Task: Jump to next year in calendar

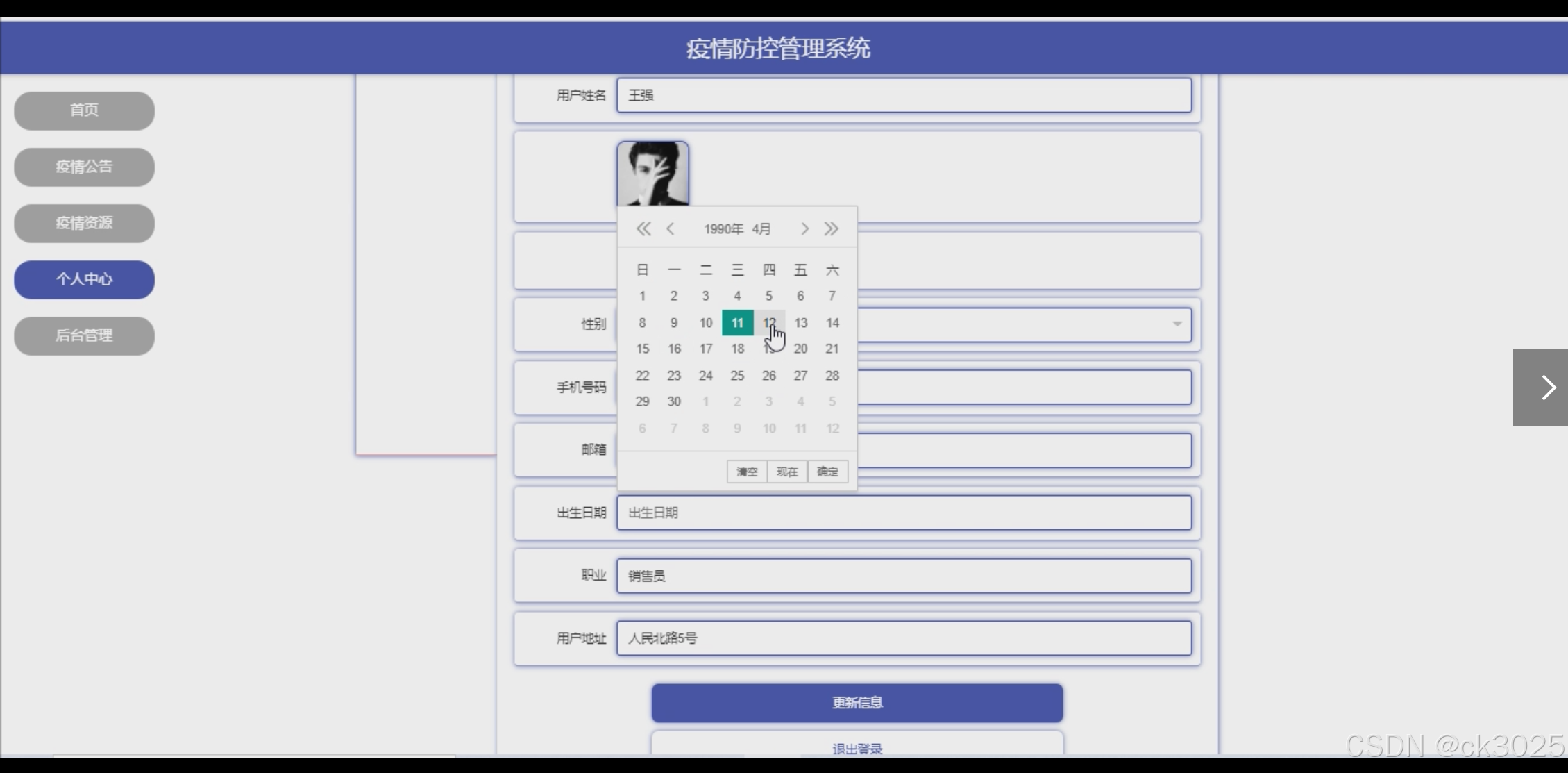Action: click(x=832, y=229)
